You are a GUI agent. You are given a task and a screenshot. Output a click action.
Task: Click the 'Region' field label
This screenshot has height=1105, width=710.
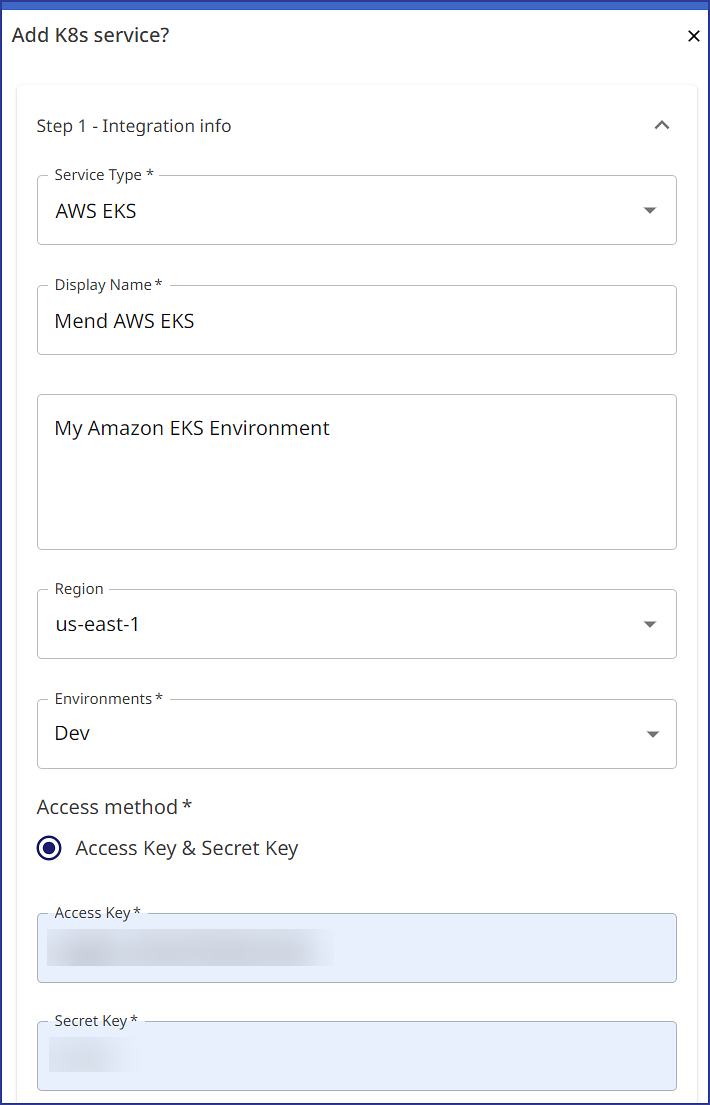point(79,589)
